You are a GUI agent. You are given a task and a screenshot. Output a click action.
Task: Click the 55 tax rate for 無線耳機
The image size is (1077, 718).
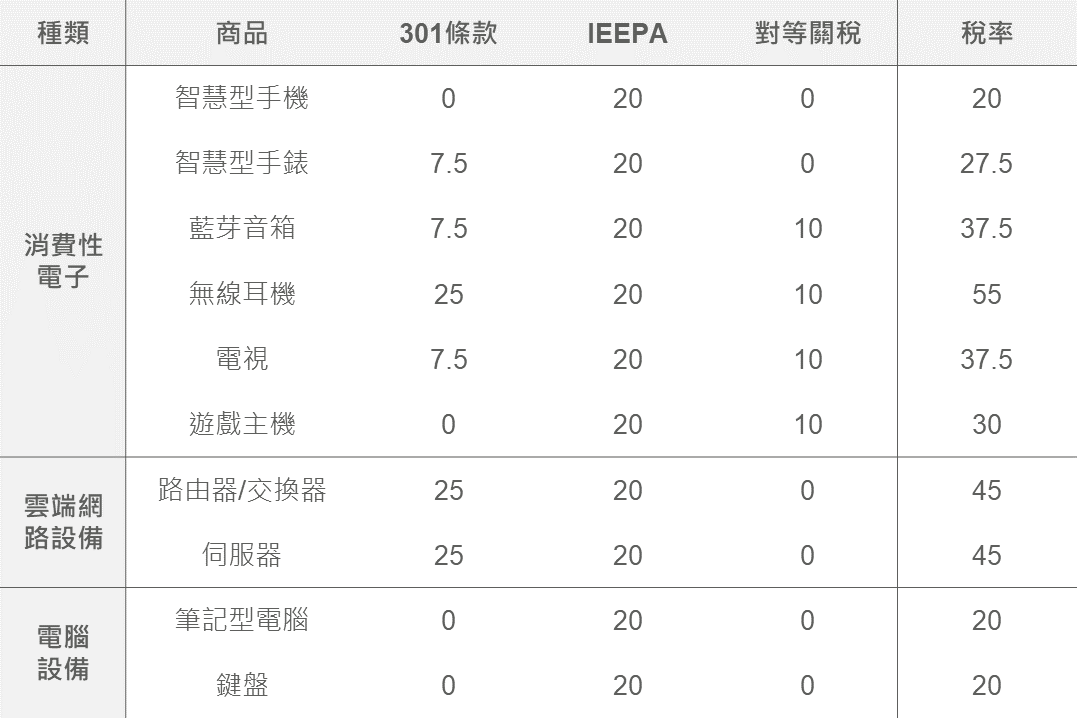coord(986,294)
